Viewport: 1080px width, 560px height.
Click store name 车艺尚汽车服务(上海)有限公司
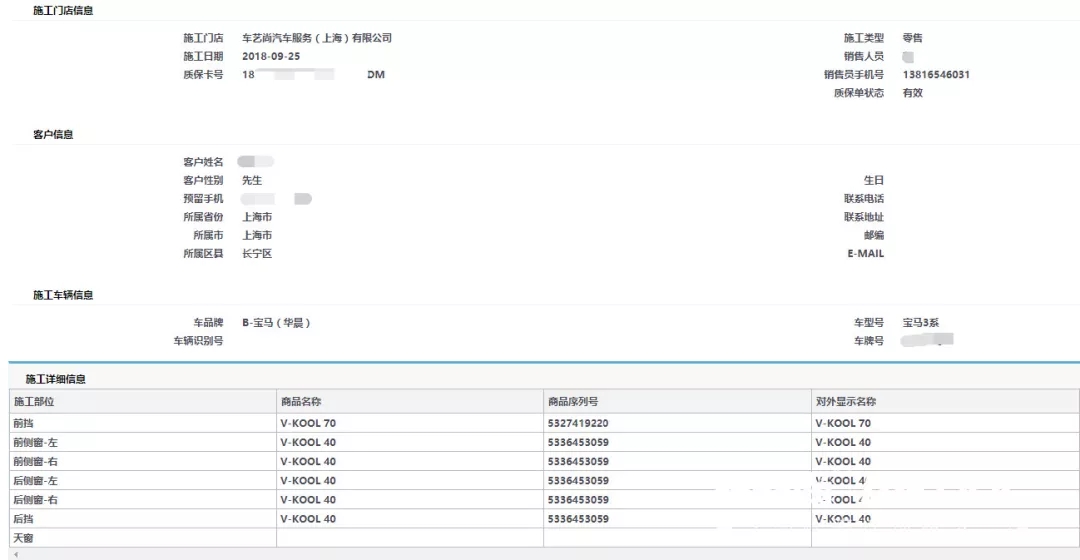[317, 38]
